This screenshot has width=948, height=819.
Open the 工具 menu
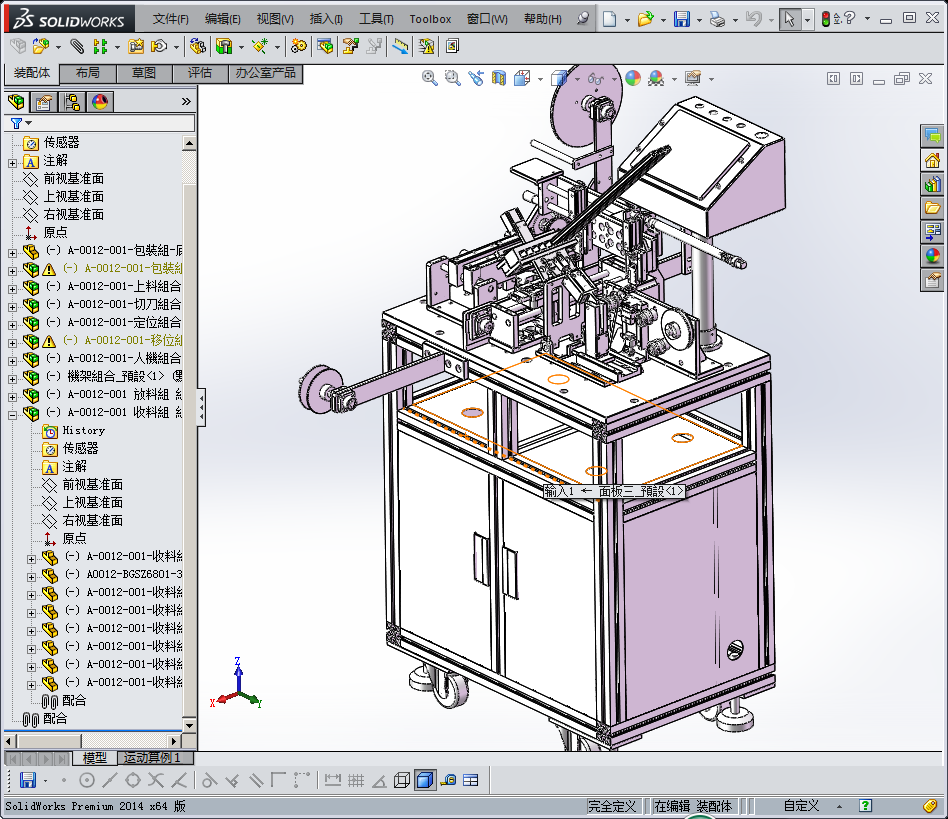click(376, 19)
